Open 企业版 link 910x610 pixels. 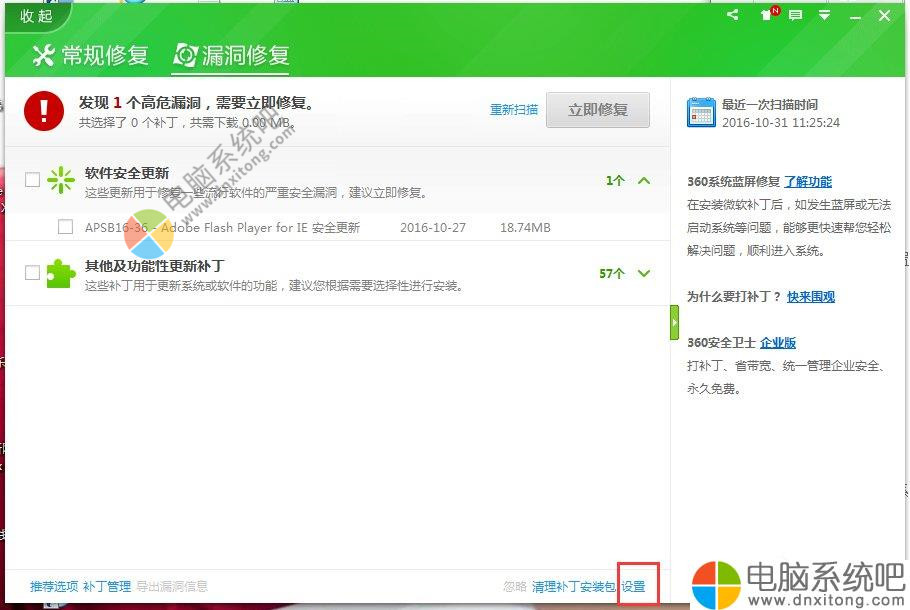pyautogui.click(x=778, y=343)
